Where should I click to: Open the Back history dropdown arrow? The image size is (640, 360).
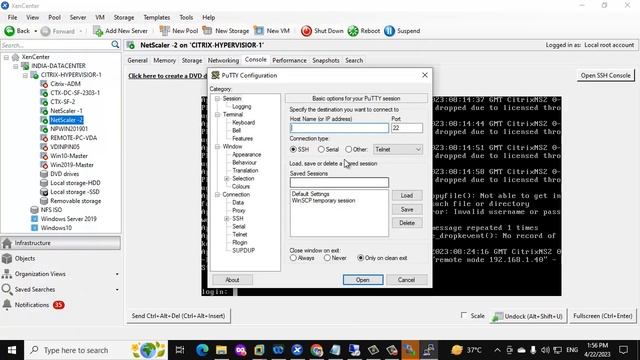(36, 31)
